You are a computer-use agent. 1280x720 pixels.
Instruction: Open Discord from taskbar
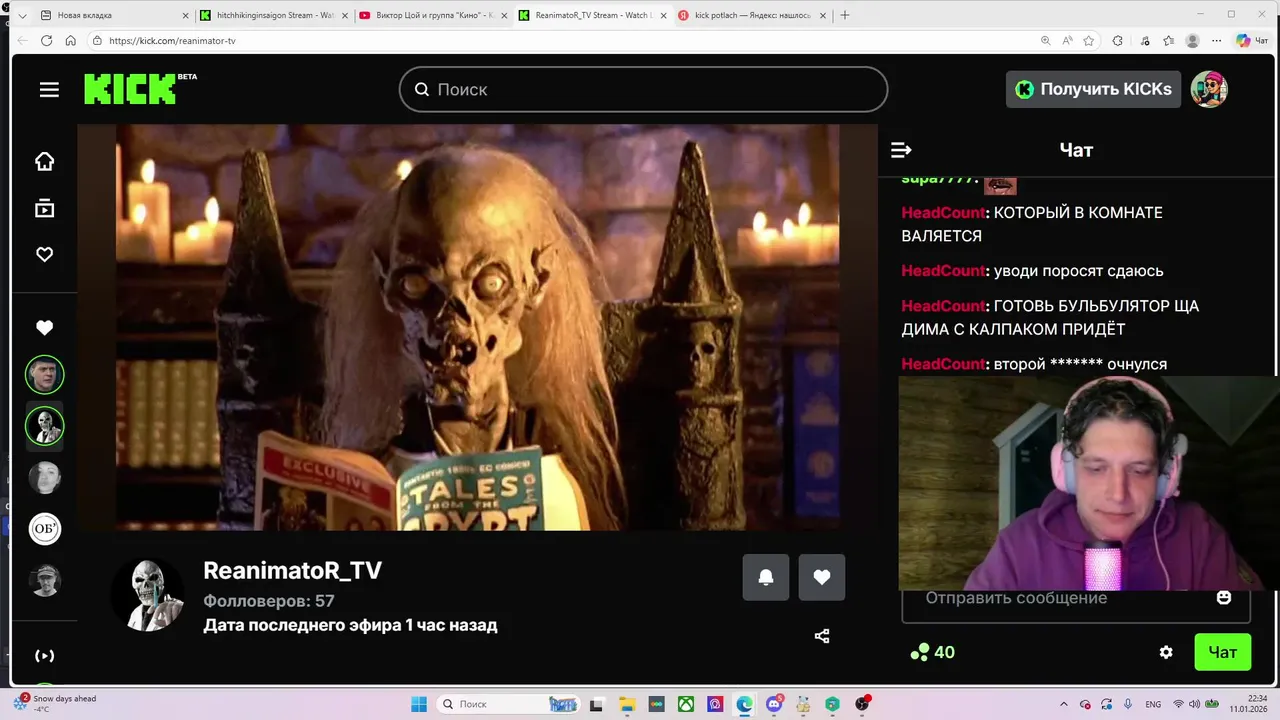(774, 704)
